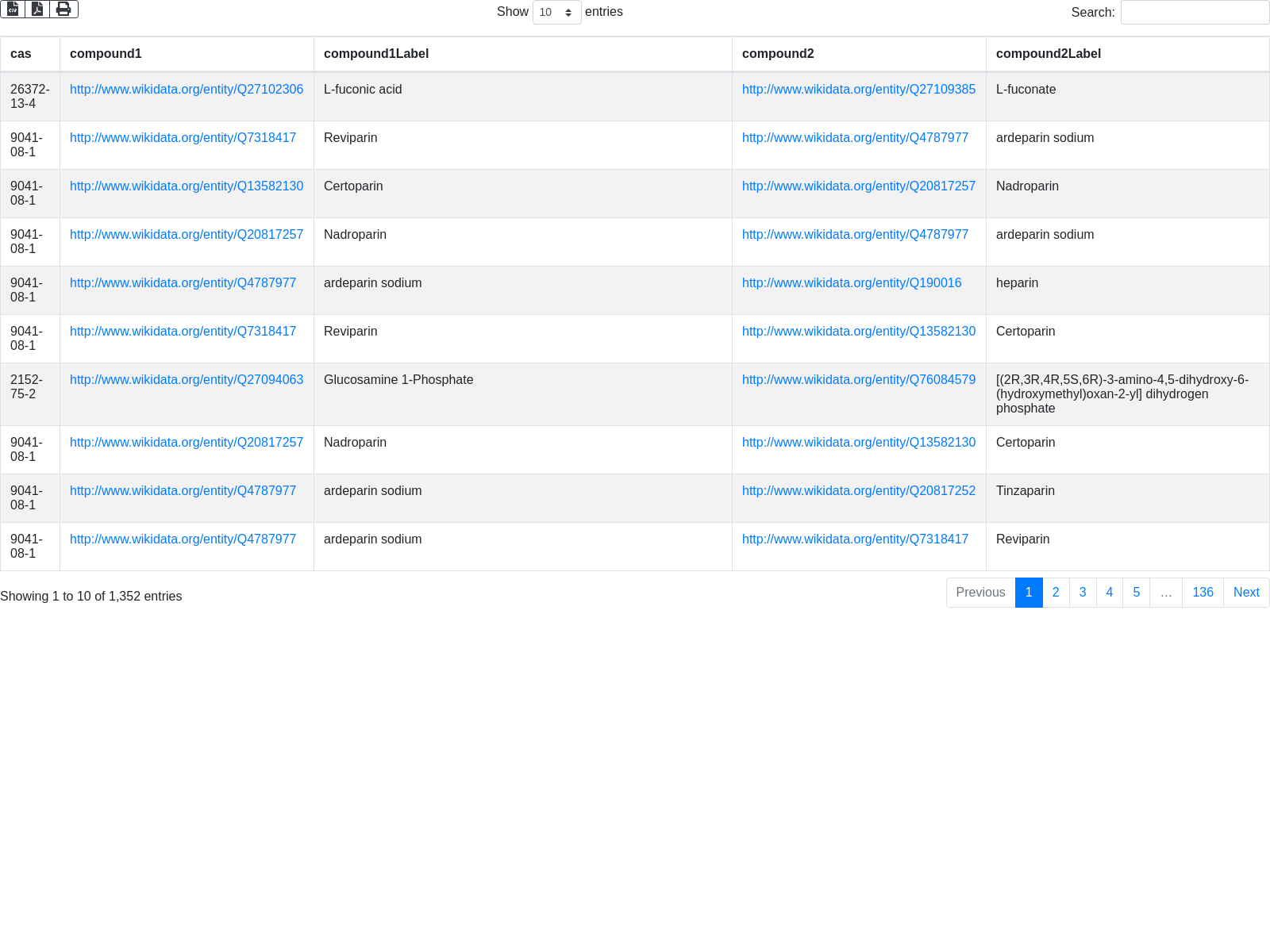Open Q76084579 compound2 entity link
Image resolution: width=1270 pixels, height=952 pixels.
pyautogui.click(x=859, y=380)
